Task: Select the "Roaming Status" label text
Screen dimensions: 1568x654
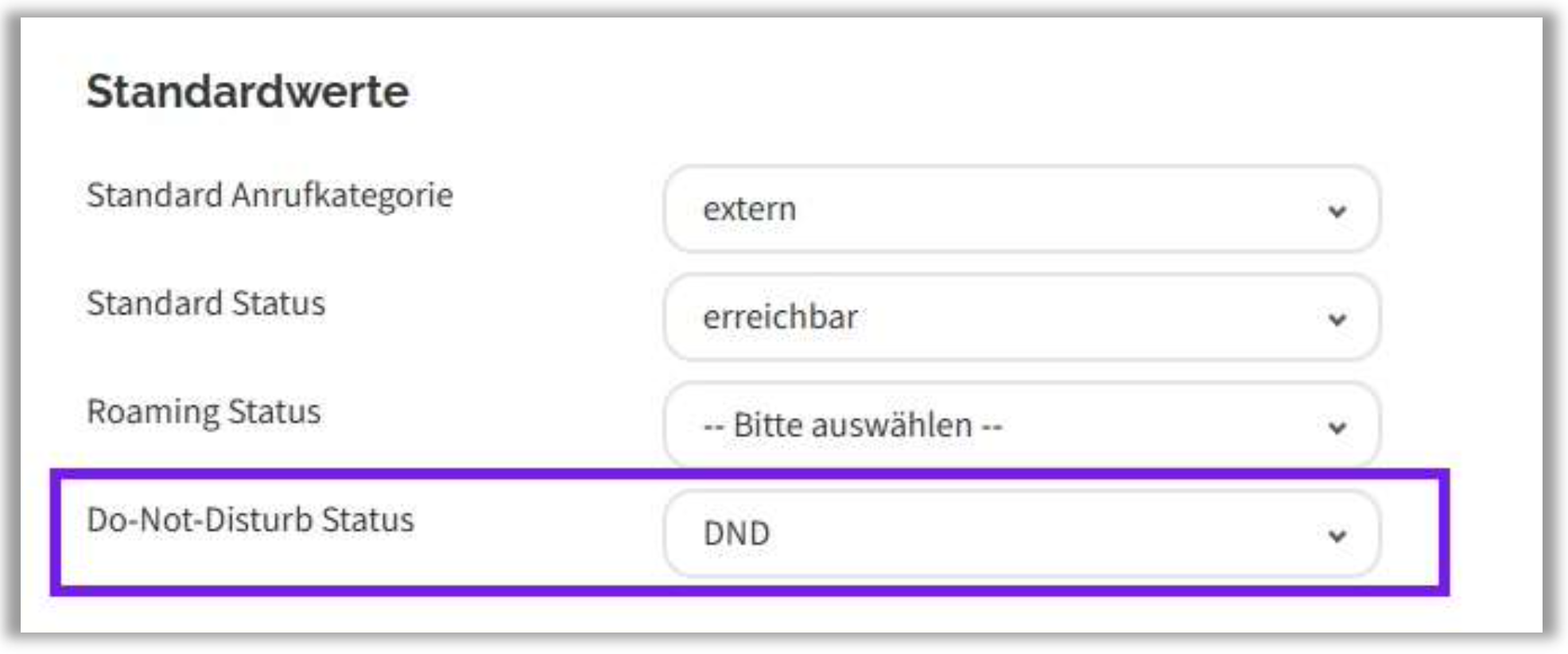Action: point(204,412)
